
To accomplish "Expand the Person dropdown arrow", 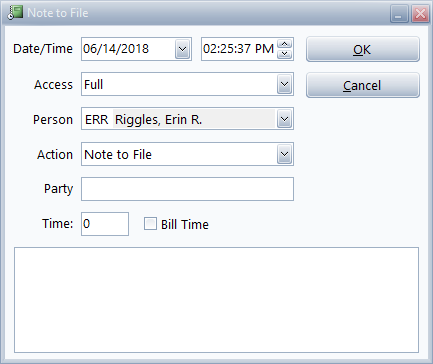I will pos(284,119).
